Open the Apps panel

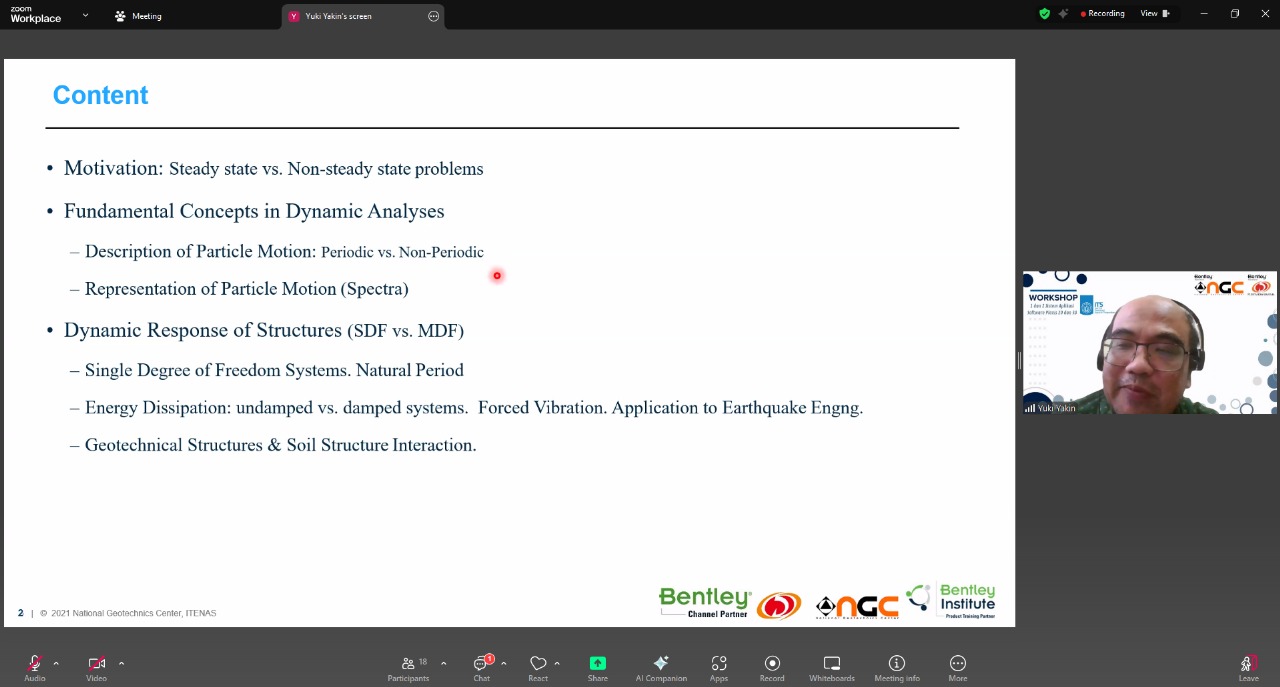point(719,667)
